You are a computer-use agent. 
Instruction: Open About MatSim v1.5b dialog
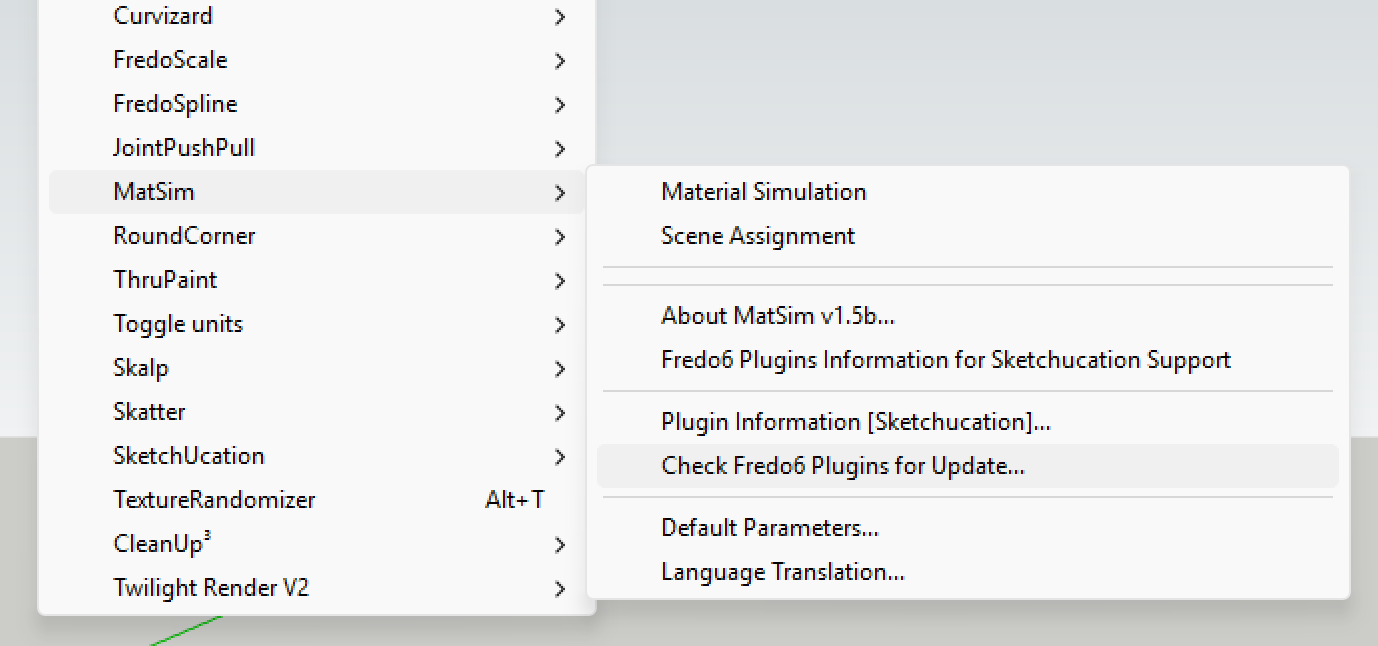[777, 316]
